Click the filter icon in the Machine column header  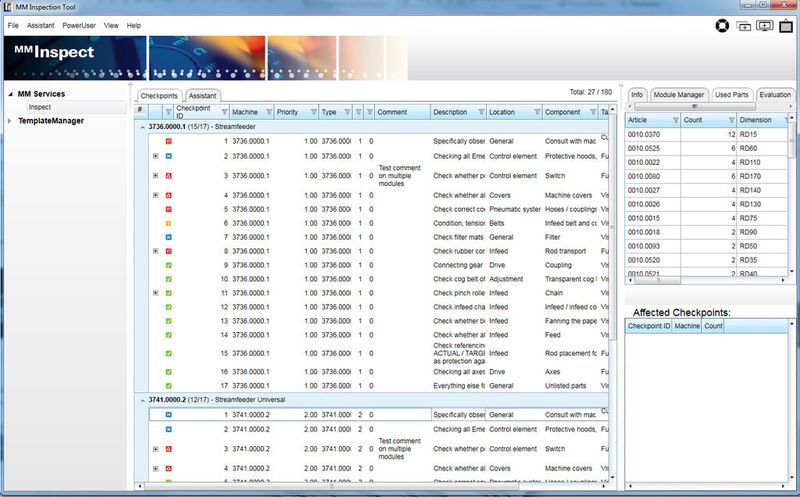pos(269,112)
